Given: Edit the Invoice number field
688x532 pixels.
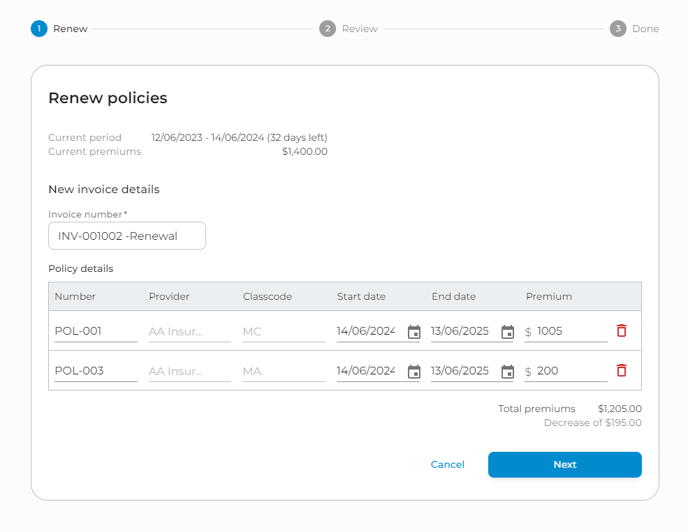Looking at the screenshot, I should pos(127,236).
